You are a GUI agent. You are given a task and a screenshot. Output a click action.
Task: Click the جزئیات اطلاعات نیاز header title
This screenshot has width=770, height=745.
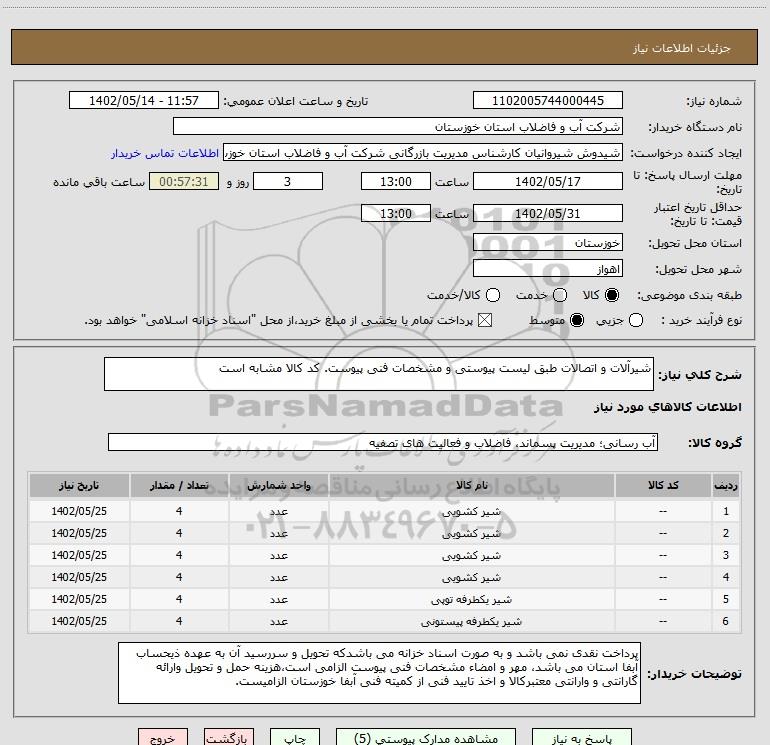[x=682, y=48]
